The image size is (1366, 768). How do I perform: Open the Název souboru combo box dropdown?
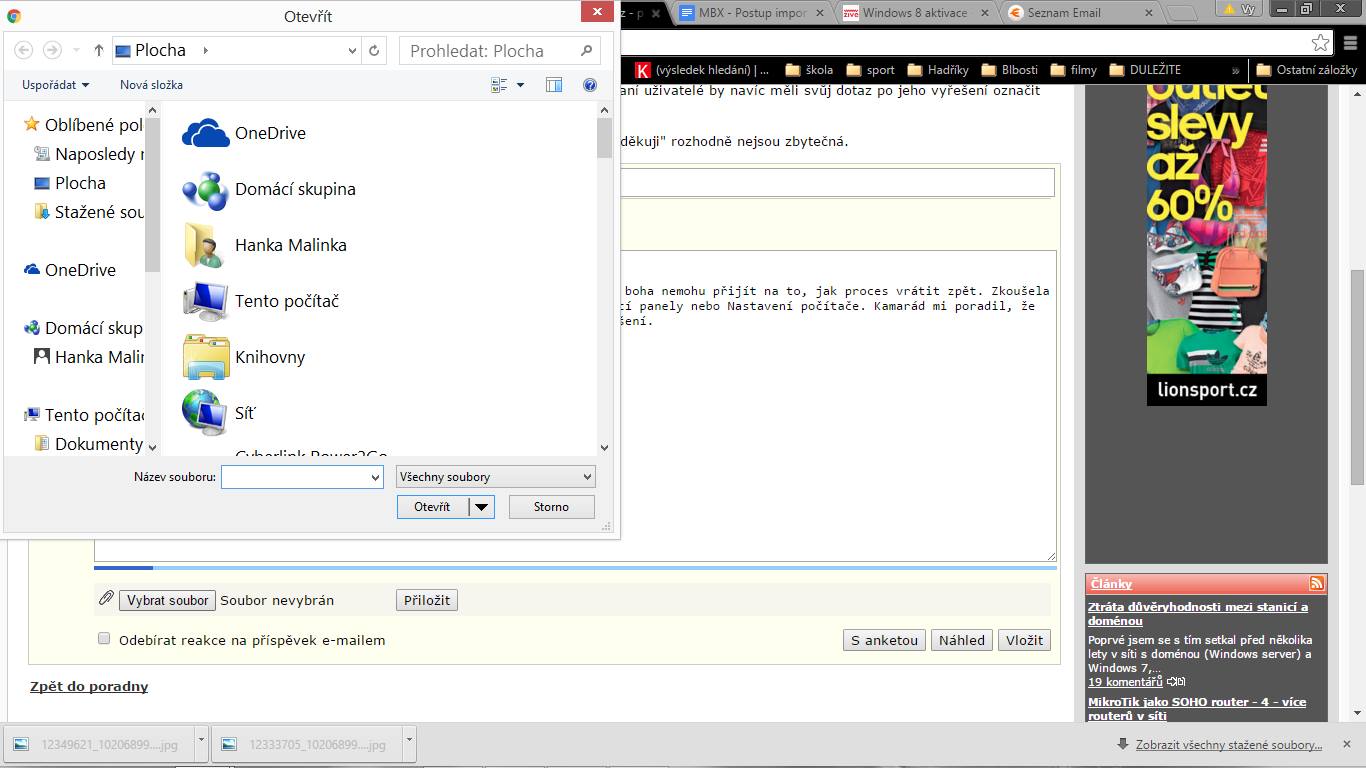[x=375, y=478]
